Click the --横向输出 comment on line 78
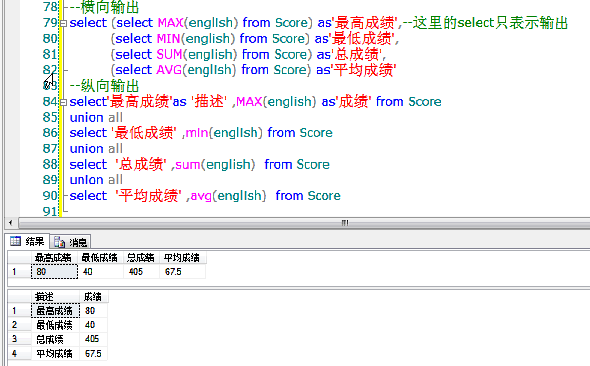 tap(104, 7)
